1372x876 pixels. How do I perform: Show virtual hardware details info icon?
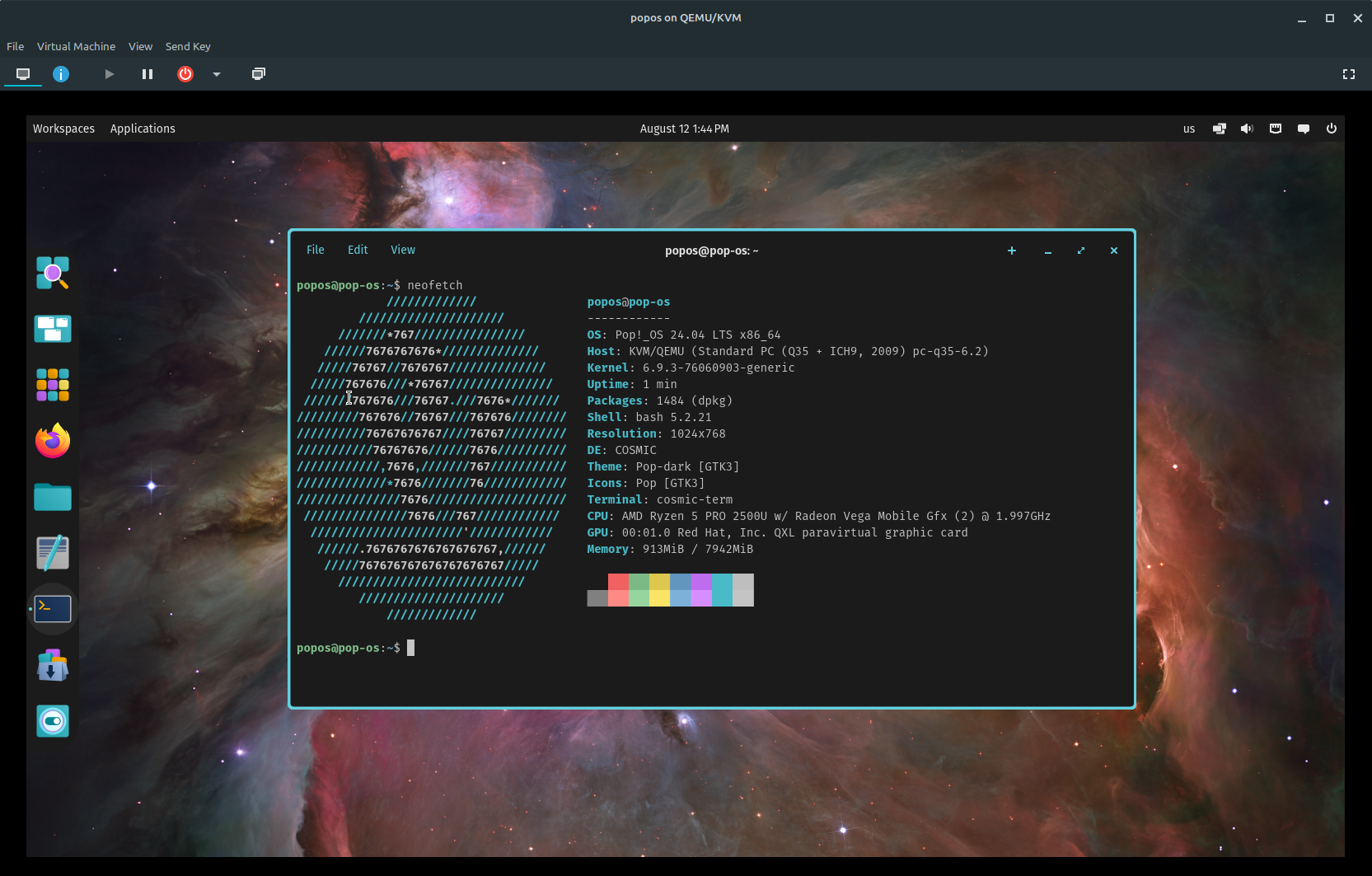(61, 74)
